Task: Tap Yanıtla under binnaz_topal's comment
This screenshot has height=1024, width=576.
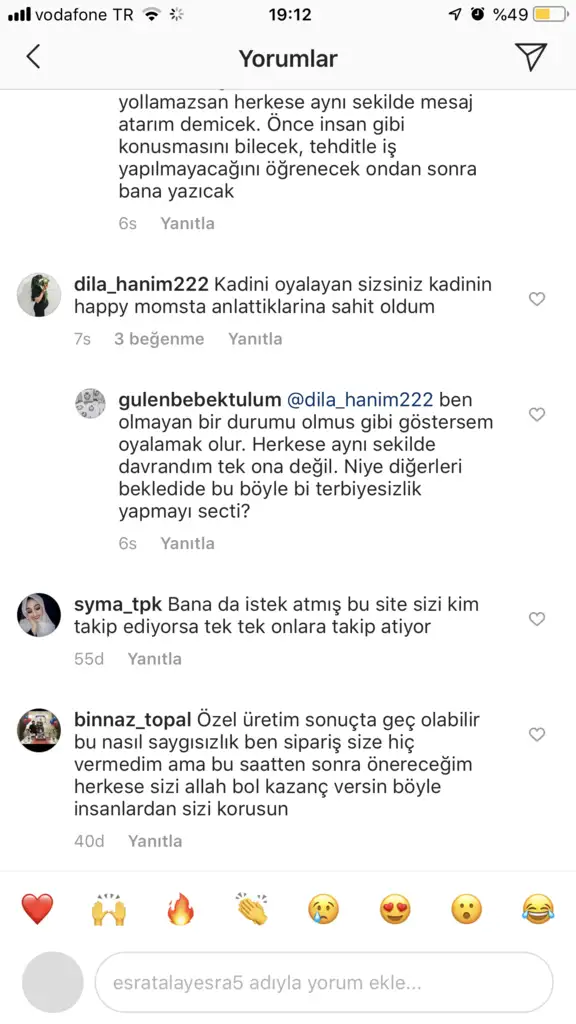Action: (155, 841)
